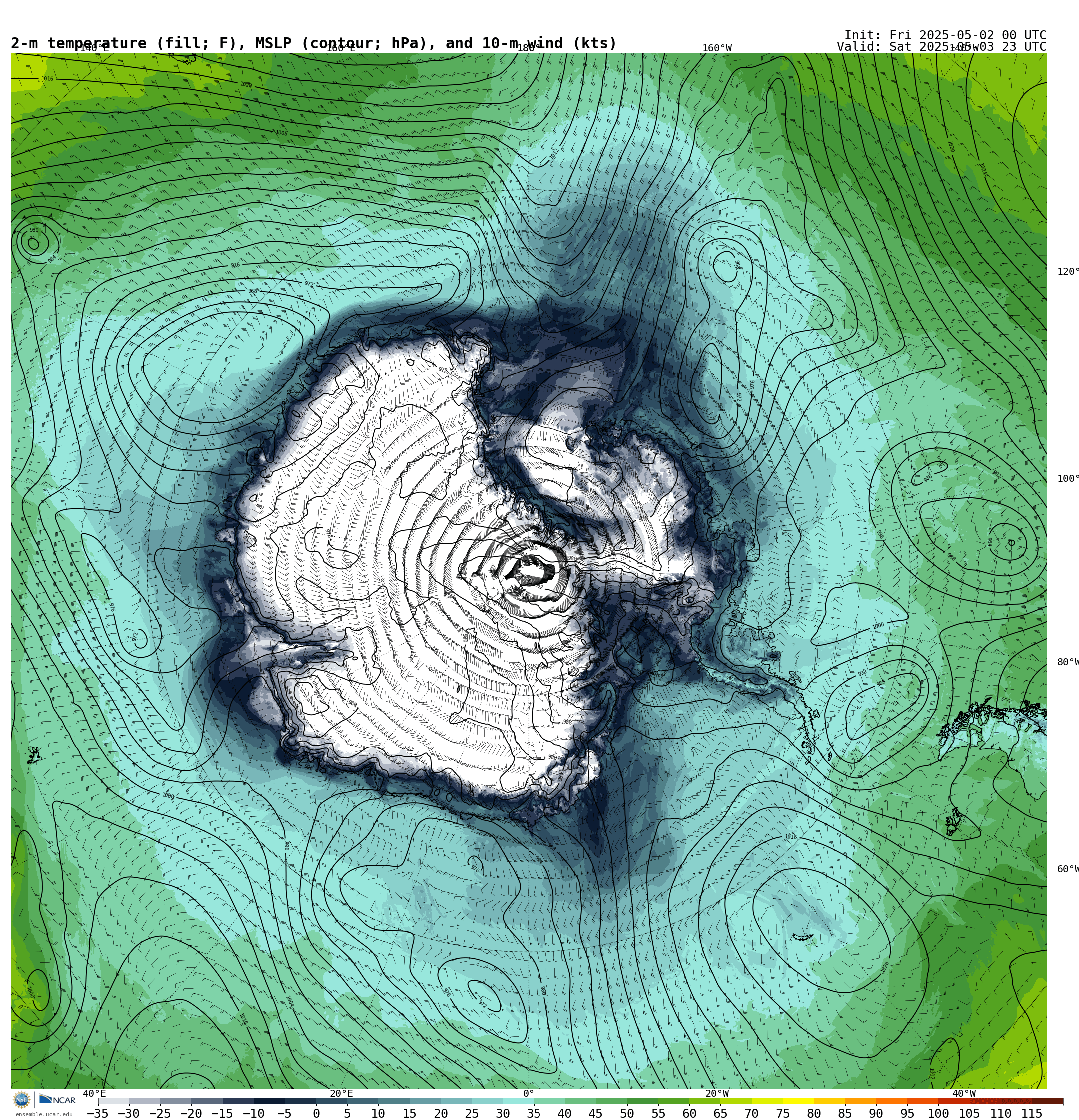The height and width of the screenshot is (1120, 1079).
Task: Pick the colorbar swatch between 30 and 35
Action: [518, 1101]
